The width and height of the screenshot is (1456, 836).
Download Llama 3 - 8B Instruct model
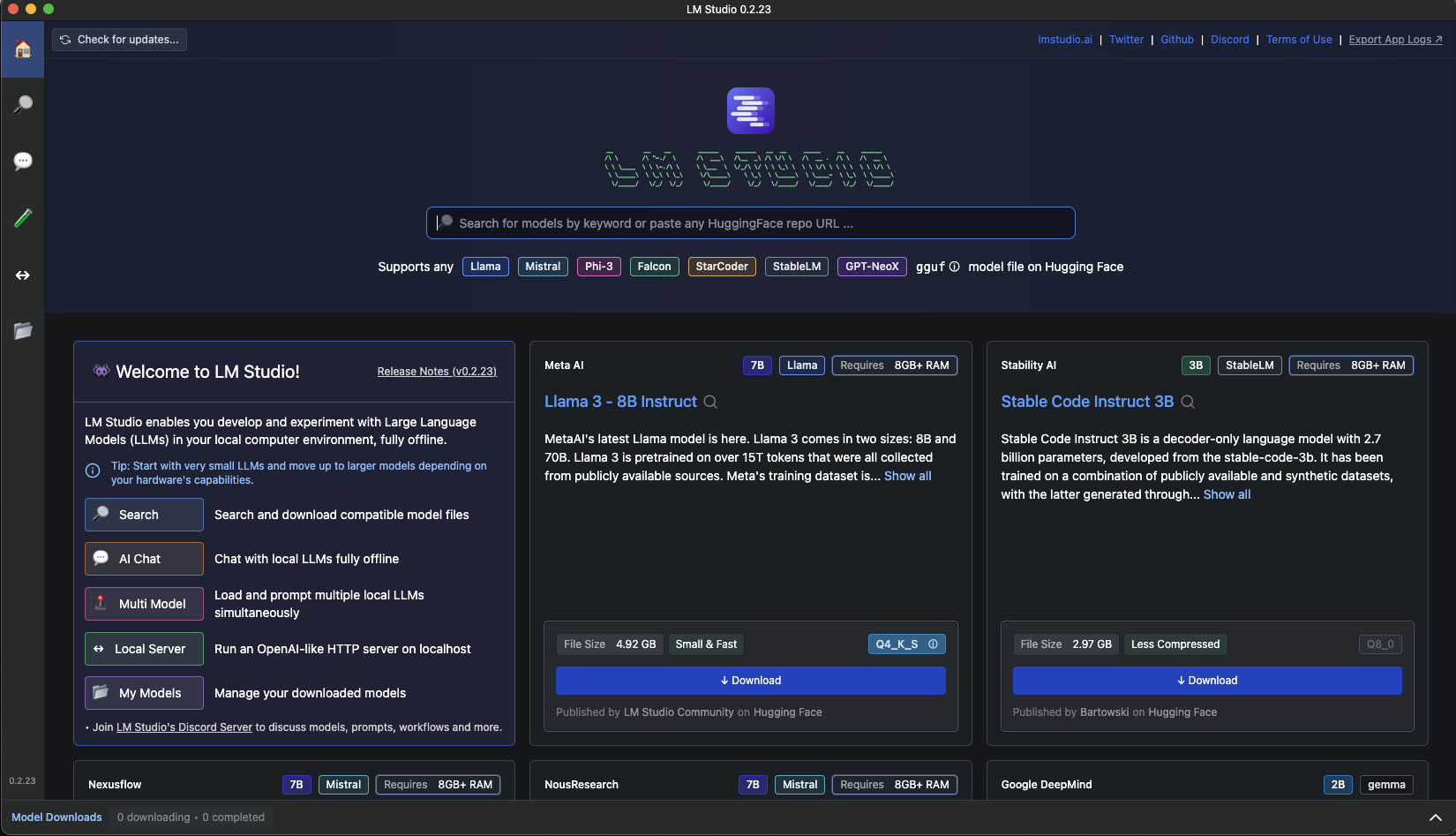point(751,681)
